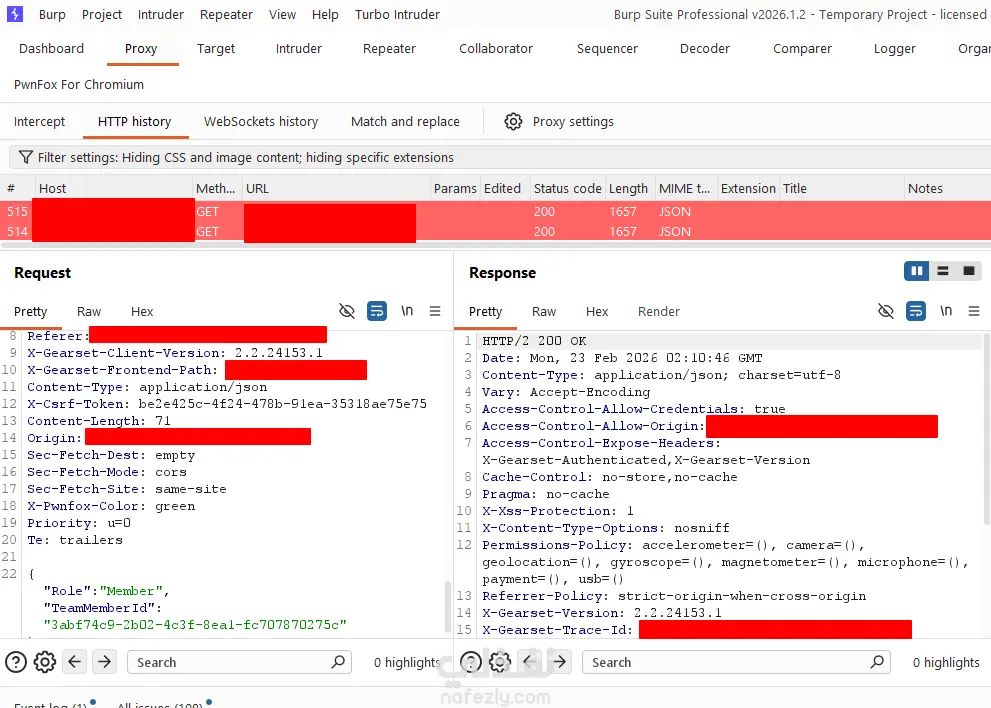Switch to the Logger tab
The width and height of the screenshot is (991, 708).
pyautogui.click(x=894, y=49)
